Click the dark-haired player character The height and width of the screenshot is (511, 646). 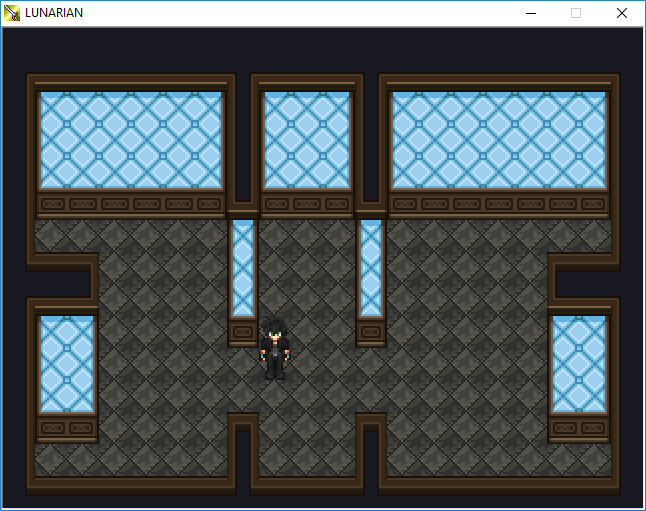point(274,348)
